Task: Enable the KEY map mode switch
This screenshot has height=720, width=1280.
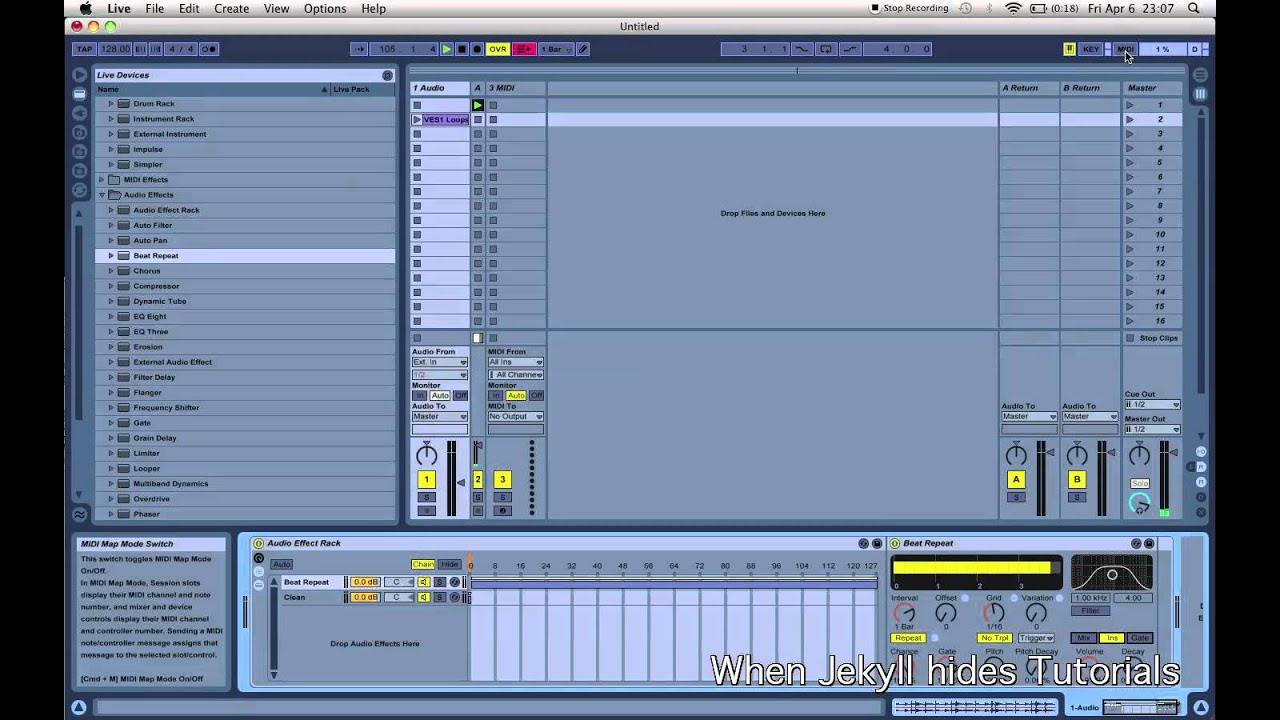Action: coord(1091,49)
